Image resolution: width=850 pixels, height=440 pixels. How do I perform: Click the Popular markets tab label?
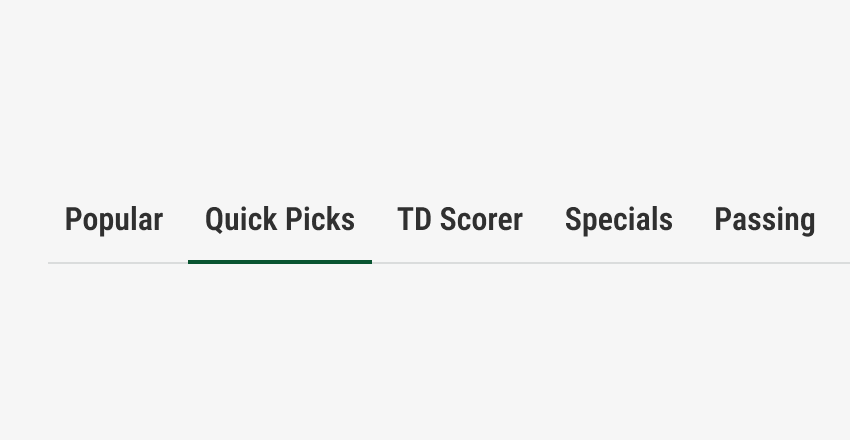pyautogui.click(x=114, y=220)
